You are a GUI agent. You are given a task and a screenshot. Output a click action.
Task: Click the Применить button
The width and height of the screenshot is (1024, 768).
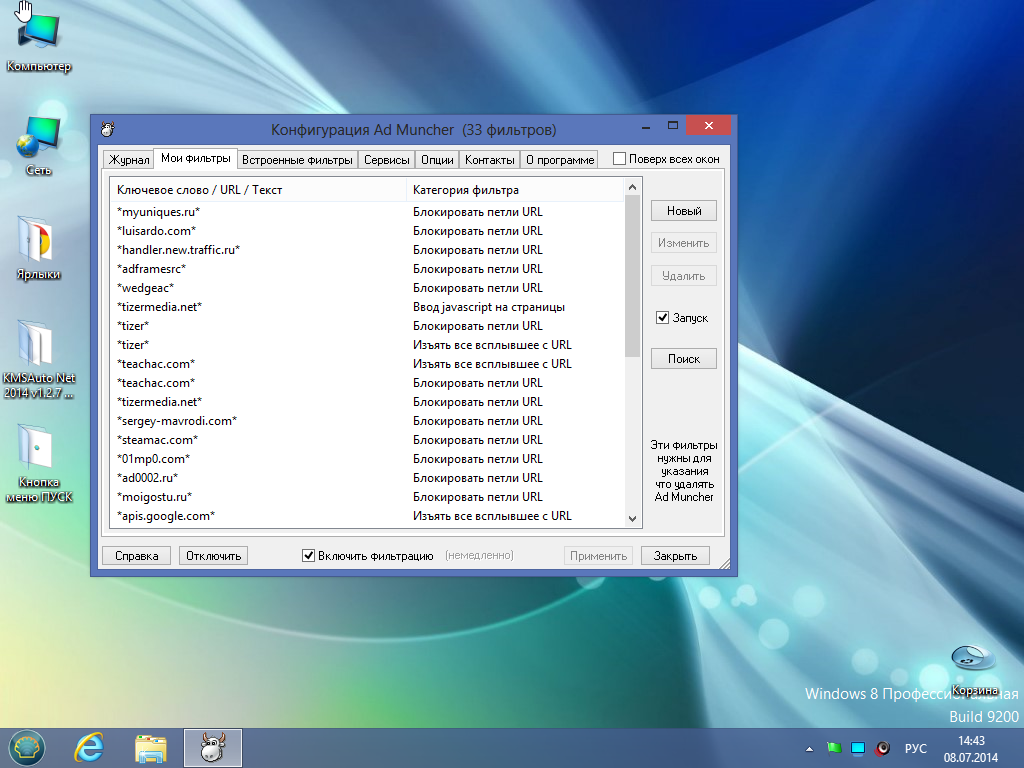tap(598, 556)
